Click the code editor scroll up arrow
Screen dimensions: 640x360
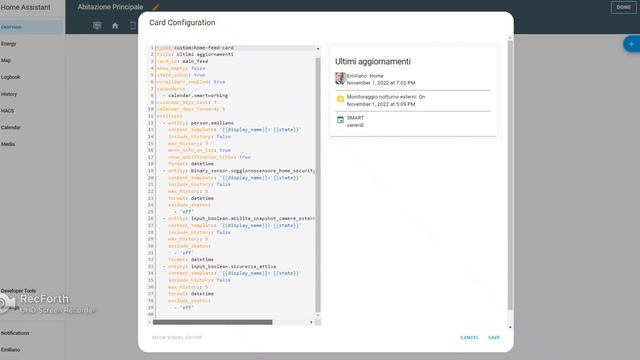318,49
